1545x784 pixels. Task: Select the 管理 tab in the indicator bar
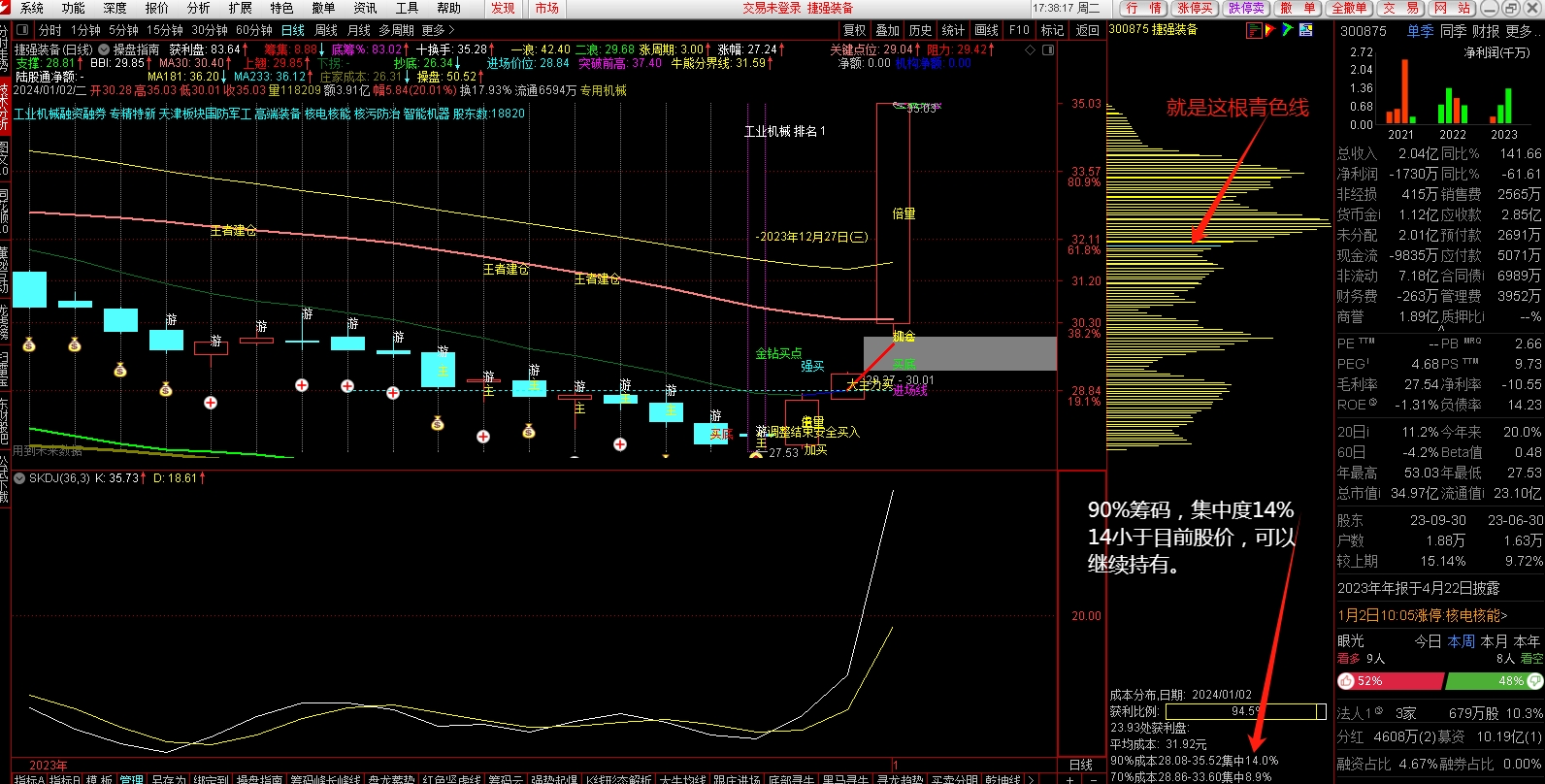pos(131,779)
